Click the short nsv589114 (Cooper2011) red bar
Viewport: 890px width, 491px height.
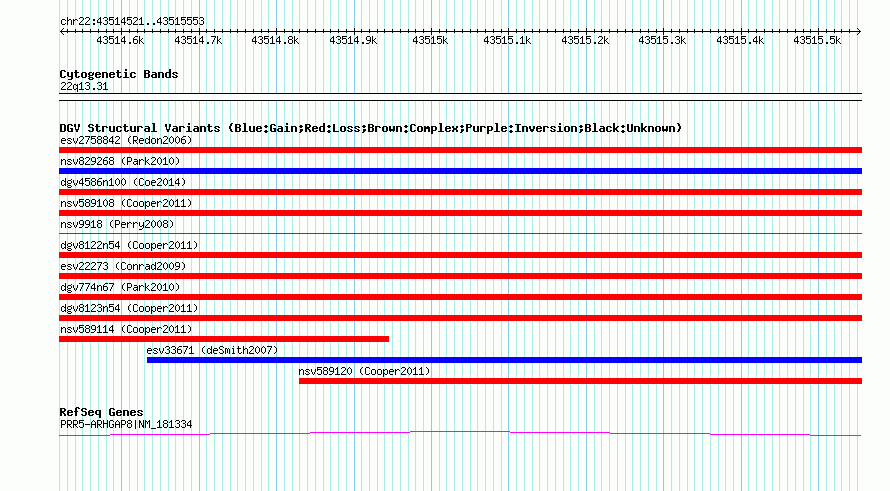tap(224, 339)
